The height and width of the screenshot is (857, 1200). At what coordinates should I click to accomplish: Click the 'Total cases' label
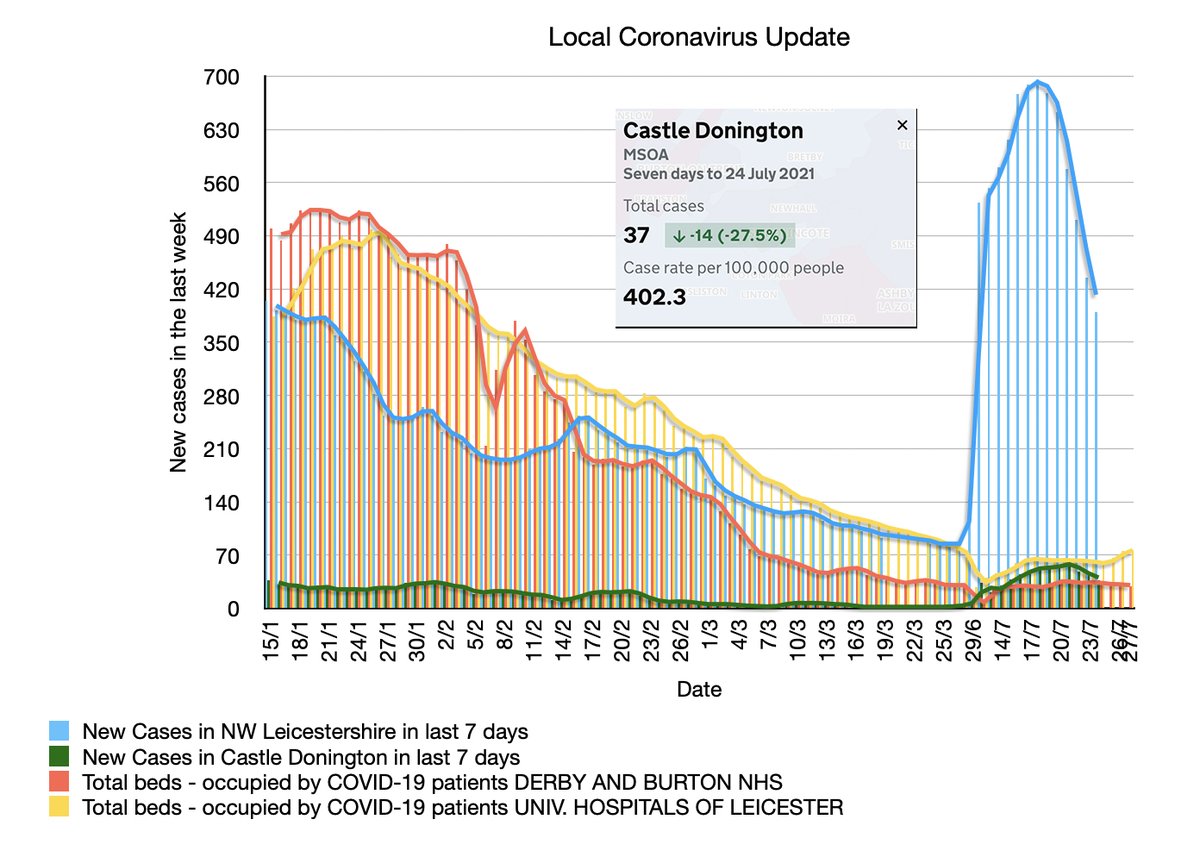tap(664, 206)
